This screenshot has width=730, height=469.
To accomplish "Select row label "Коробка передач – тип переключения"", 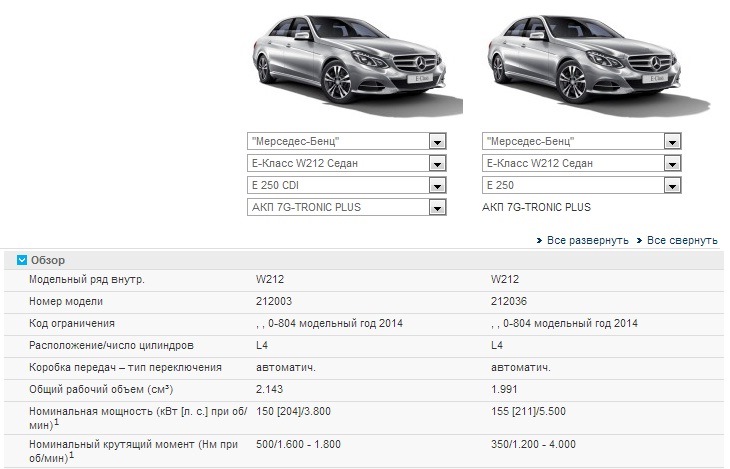I will click(125, 367).
